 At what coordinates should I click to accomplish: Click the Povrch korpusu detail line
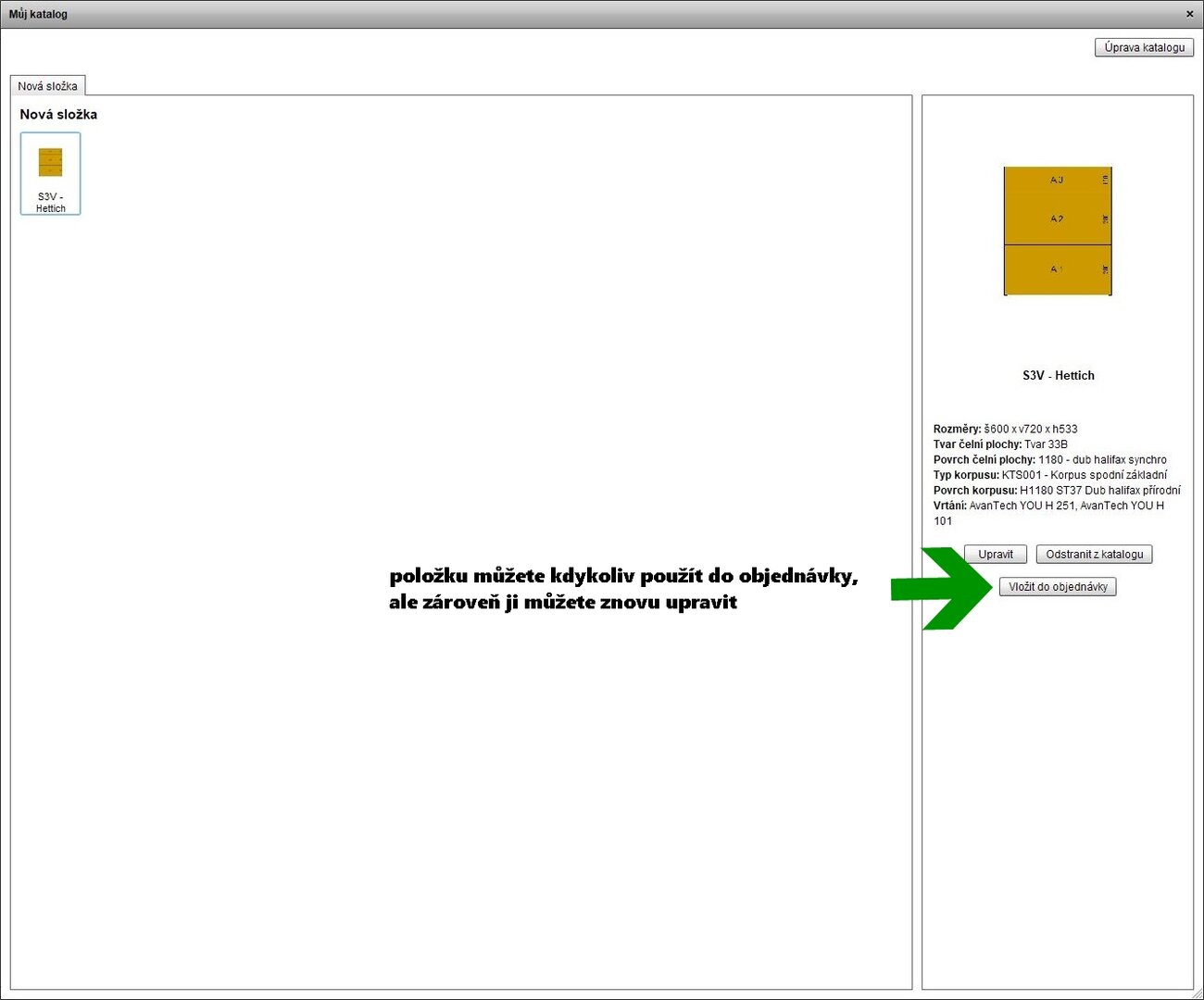pos(1056,491)
